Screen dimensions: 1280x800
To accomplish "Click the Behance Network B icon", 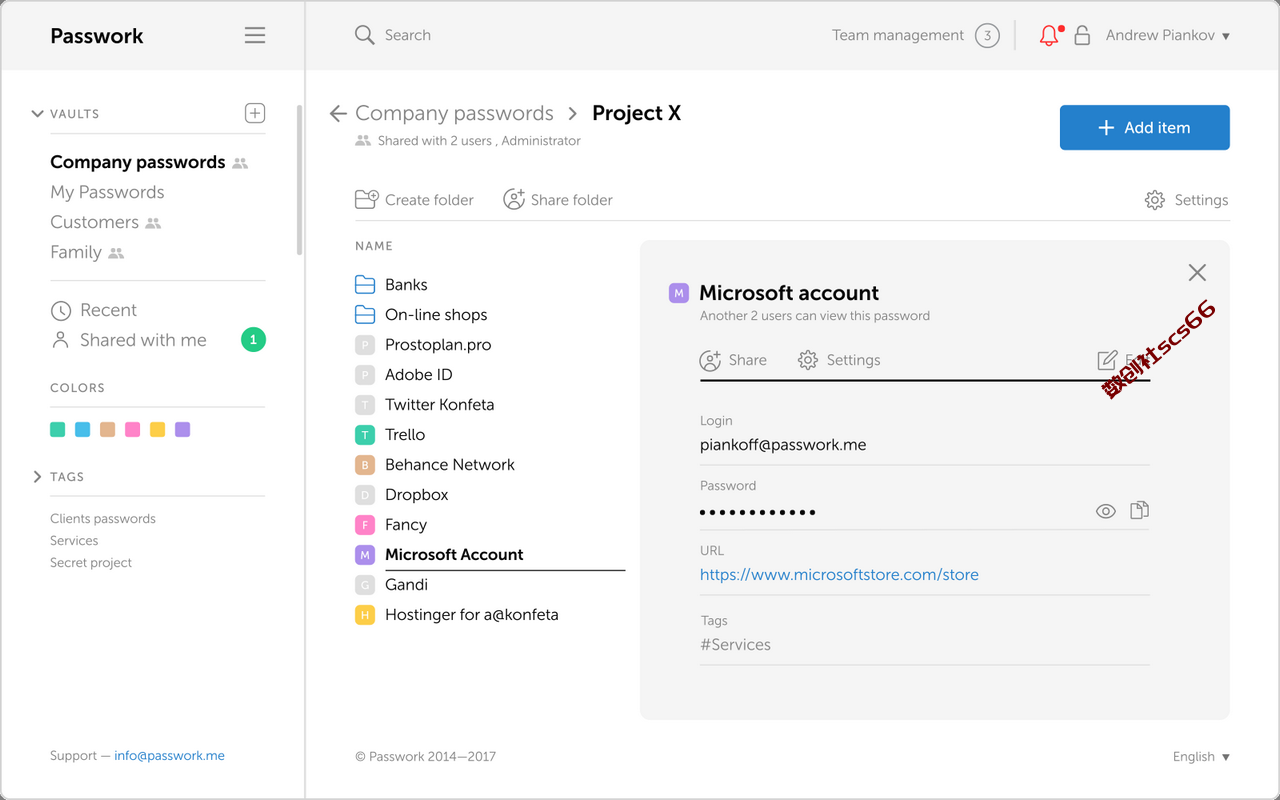I will pyautogui.click(x=365, y=464).
